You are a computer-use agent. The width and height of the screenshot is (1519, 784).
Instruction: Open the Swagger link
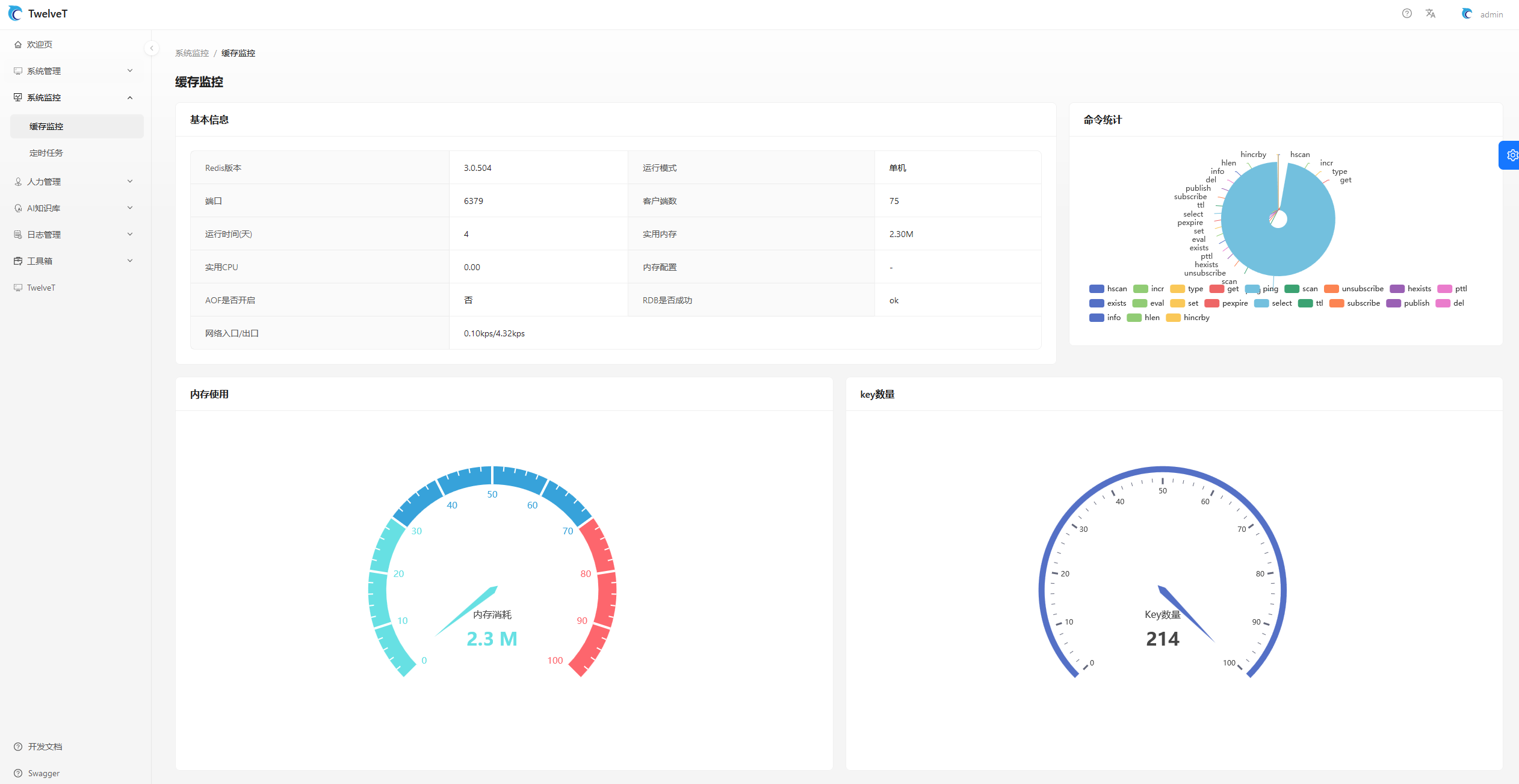point(44,773)
